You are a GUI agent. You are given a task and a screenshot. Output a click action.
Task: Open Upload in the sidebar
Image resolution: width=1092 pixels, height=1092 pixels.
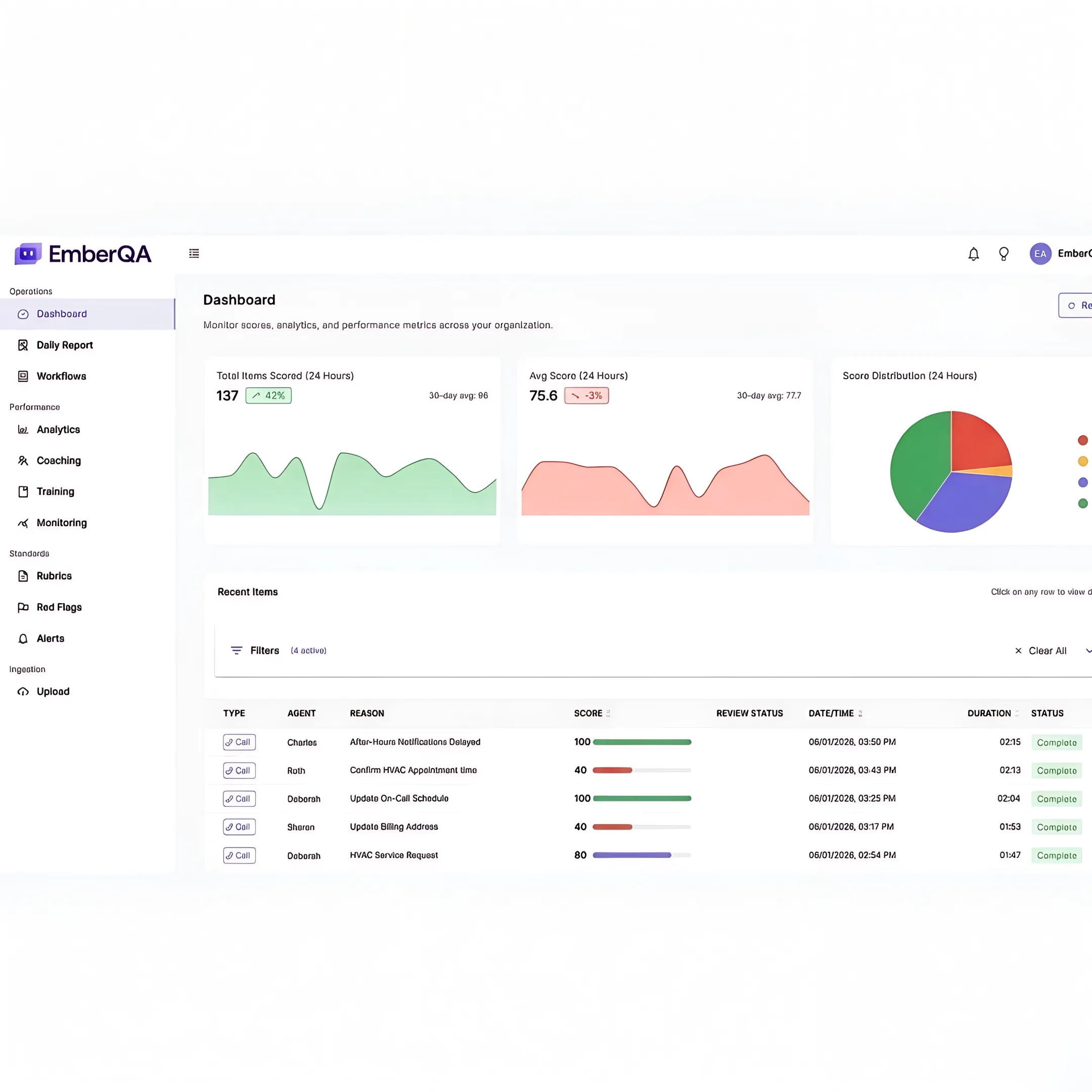(x=87, y=692)
